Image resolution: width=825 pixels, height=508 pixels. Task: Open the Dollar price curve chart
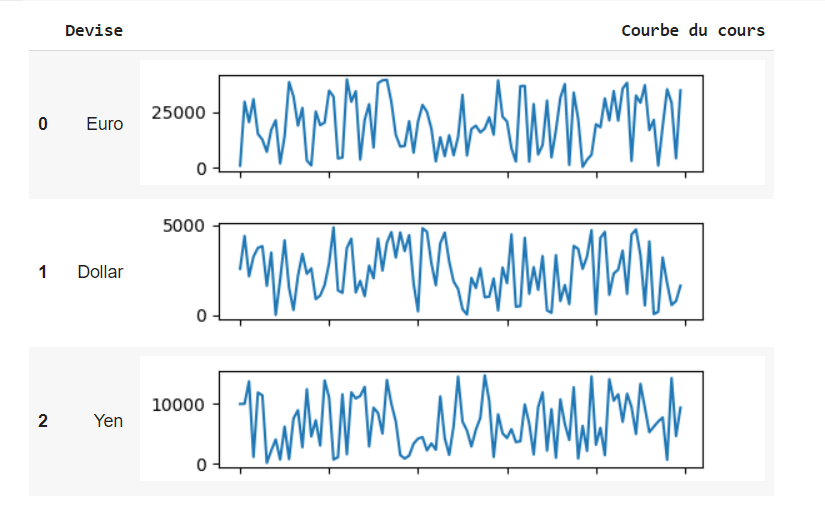(x=460, y=270)
